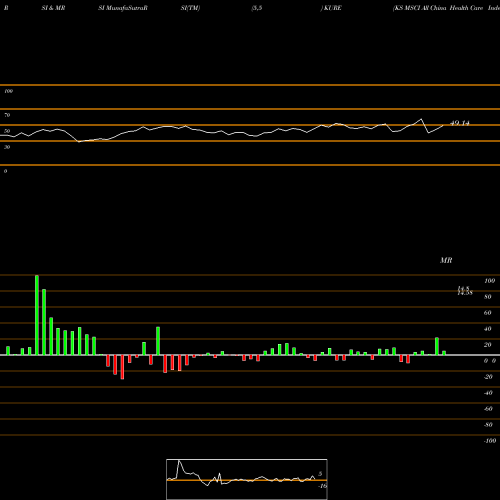Click the RSI axis label 0
The width and height of the screenshot is (500, 500).
(5, 171)
